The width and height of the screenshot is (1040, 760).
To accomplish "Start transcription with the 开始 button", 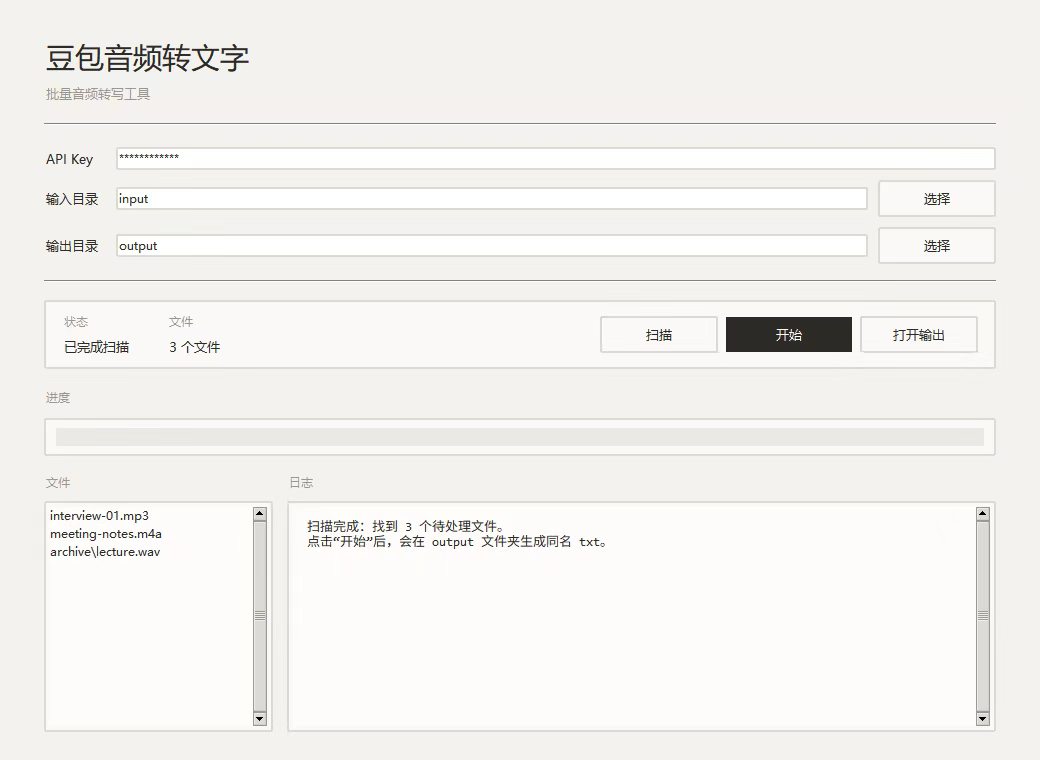I will click(789, 334).
